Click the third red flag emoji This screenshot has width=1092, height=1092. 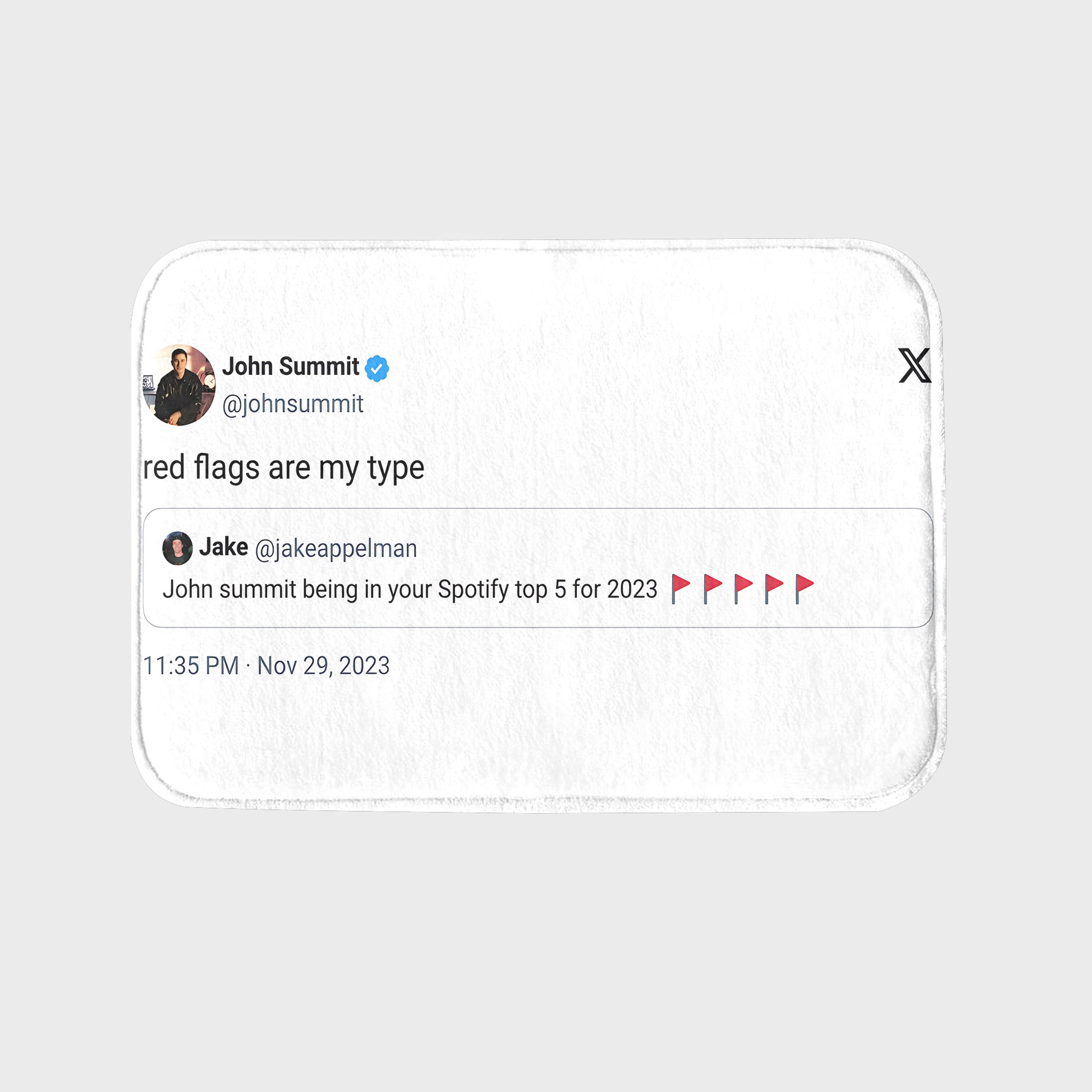point(744,589)
